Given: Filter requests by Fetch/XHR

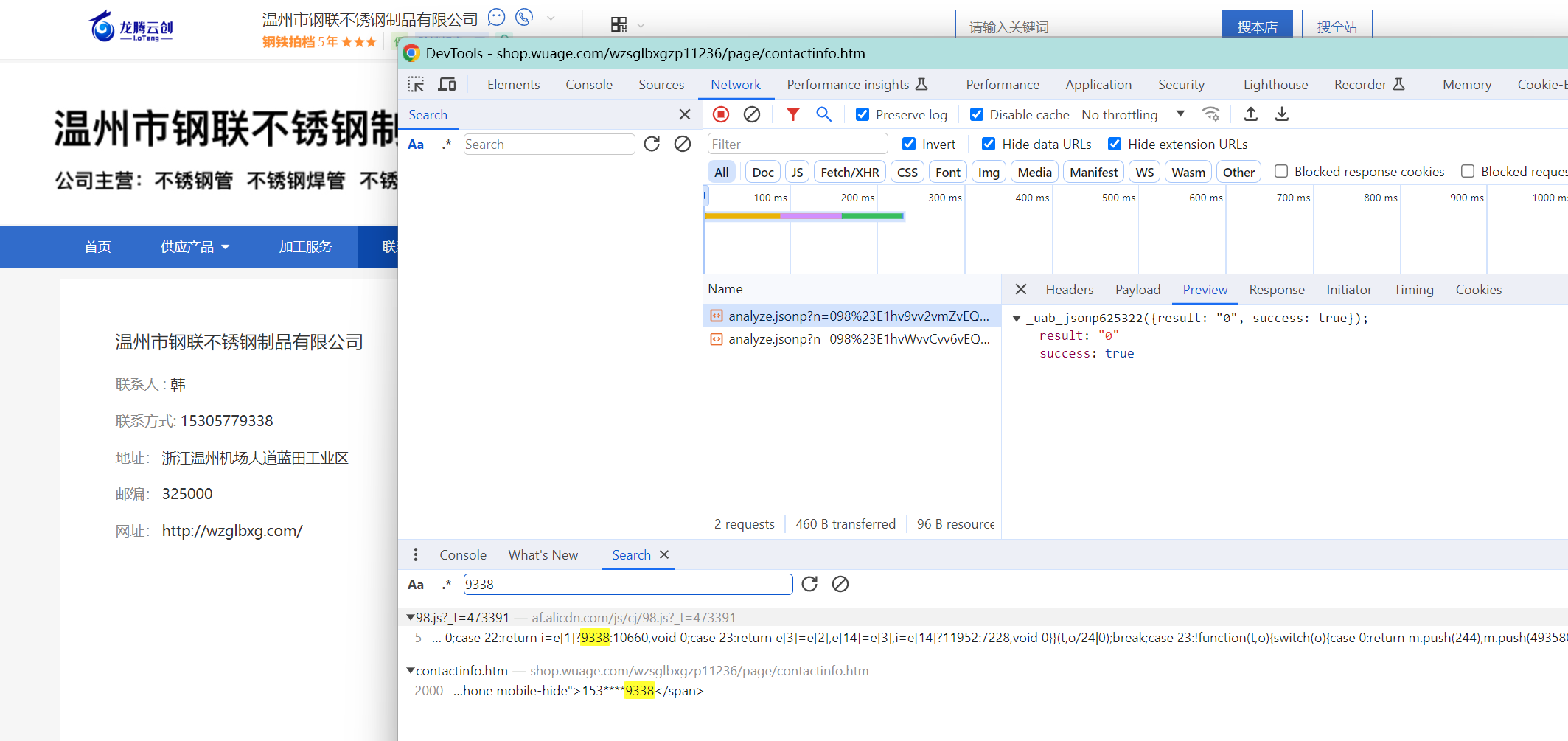Looking at the screenshot, I should [x=850, y=172].
